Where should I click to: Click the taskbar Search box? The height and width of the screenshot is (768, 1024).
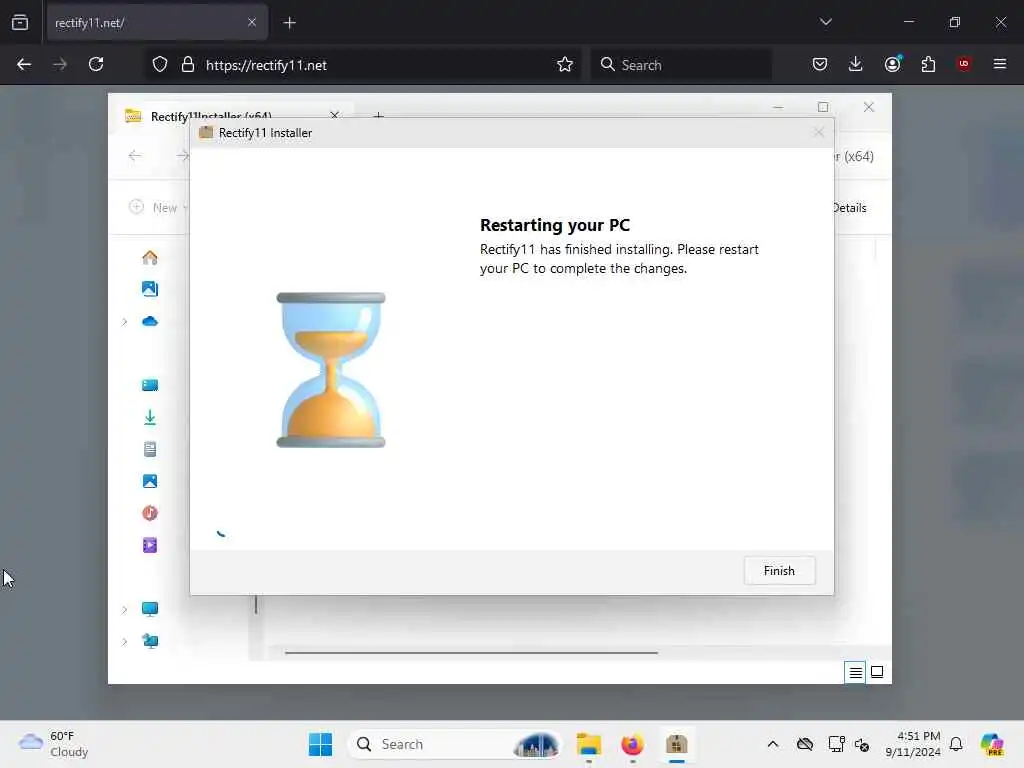456,744
